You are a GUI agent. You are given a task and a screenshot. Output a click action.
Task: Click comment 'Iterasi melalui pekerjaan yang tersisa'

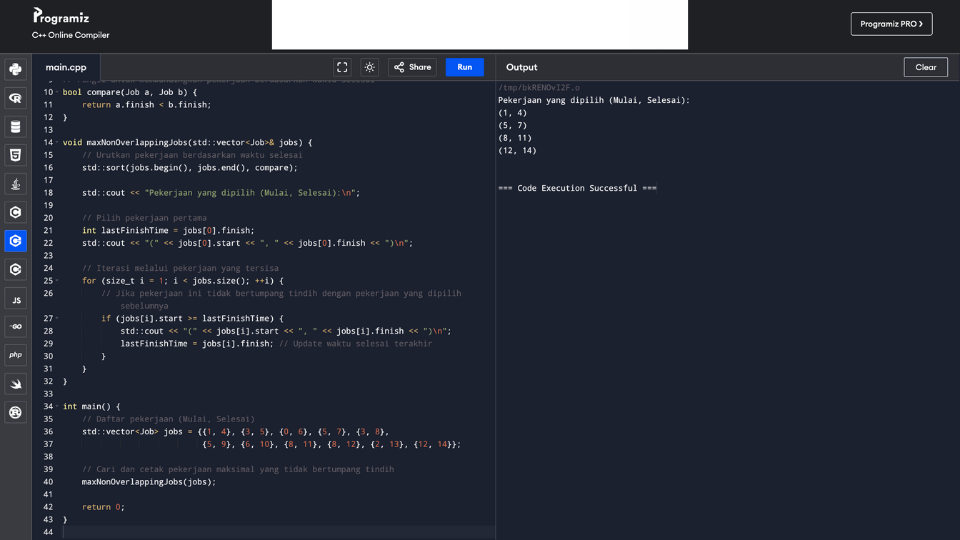coord(181,268)
